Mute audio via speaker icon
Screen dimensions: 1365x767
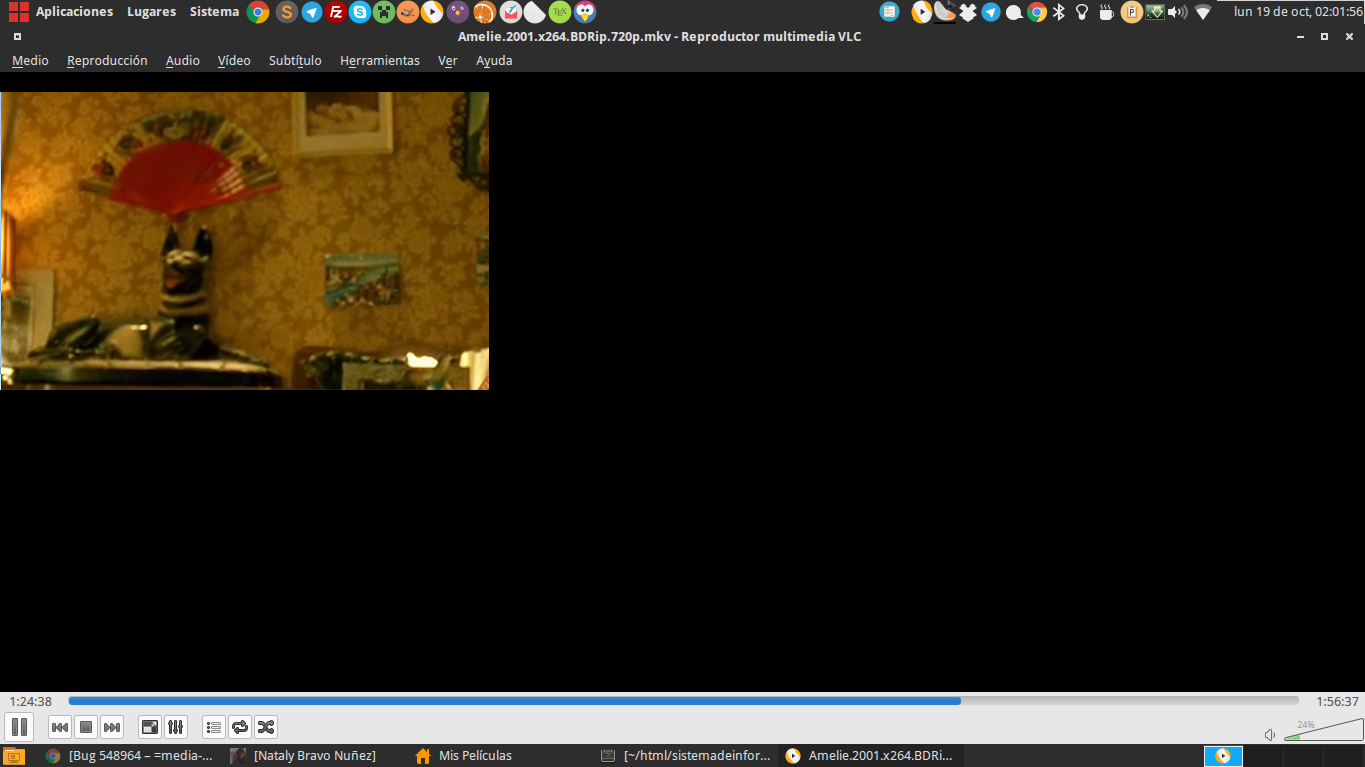point(1270,735)
